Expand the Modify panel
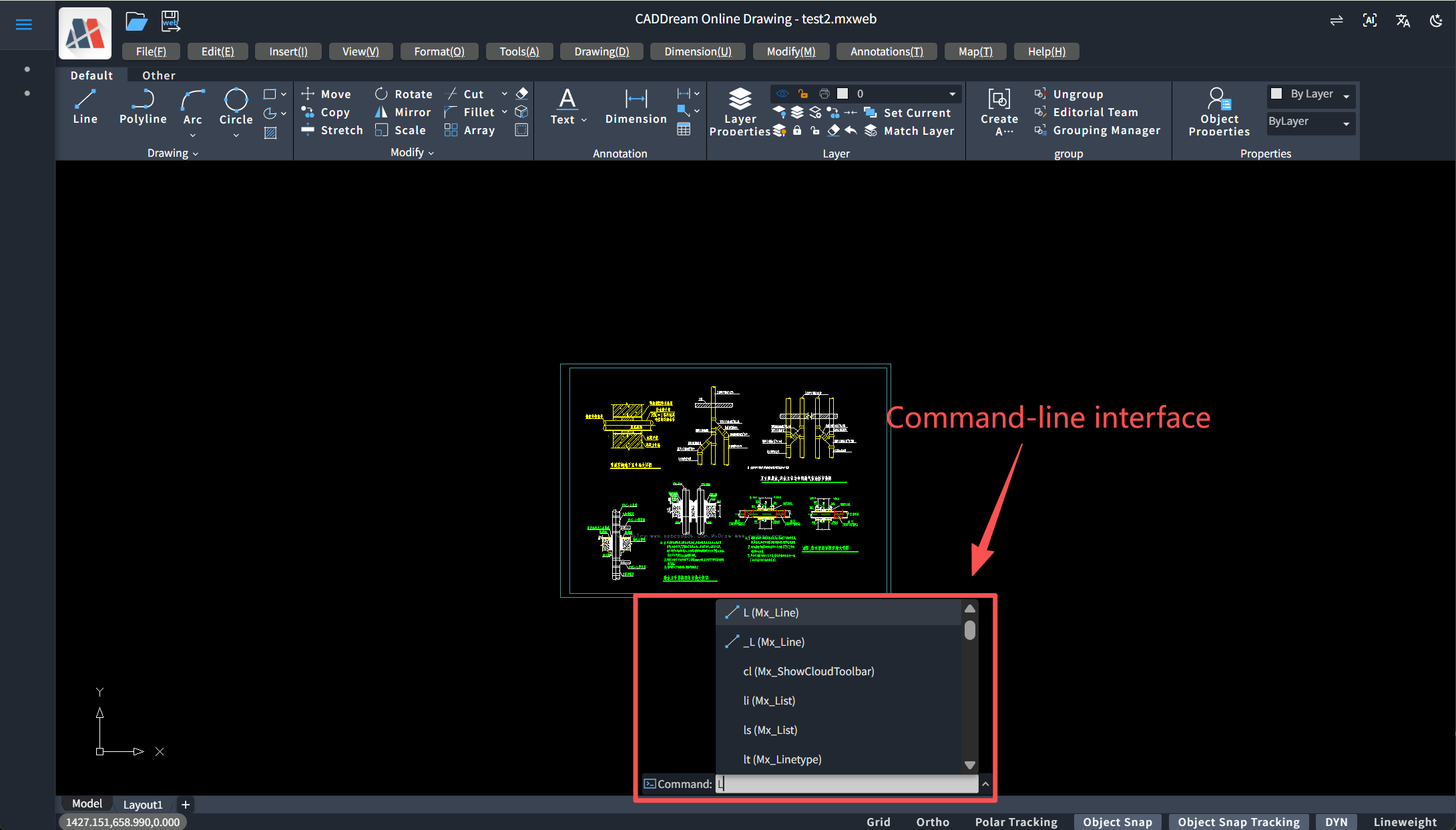Viewport: 1456px width, 830px height. click(412, 153)
